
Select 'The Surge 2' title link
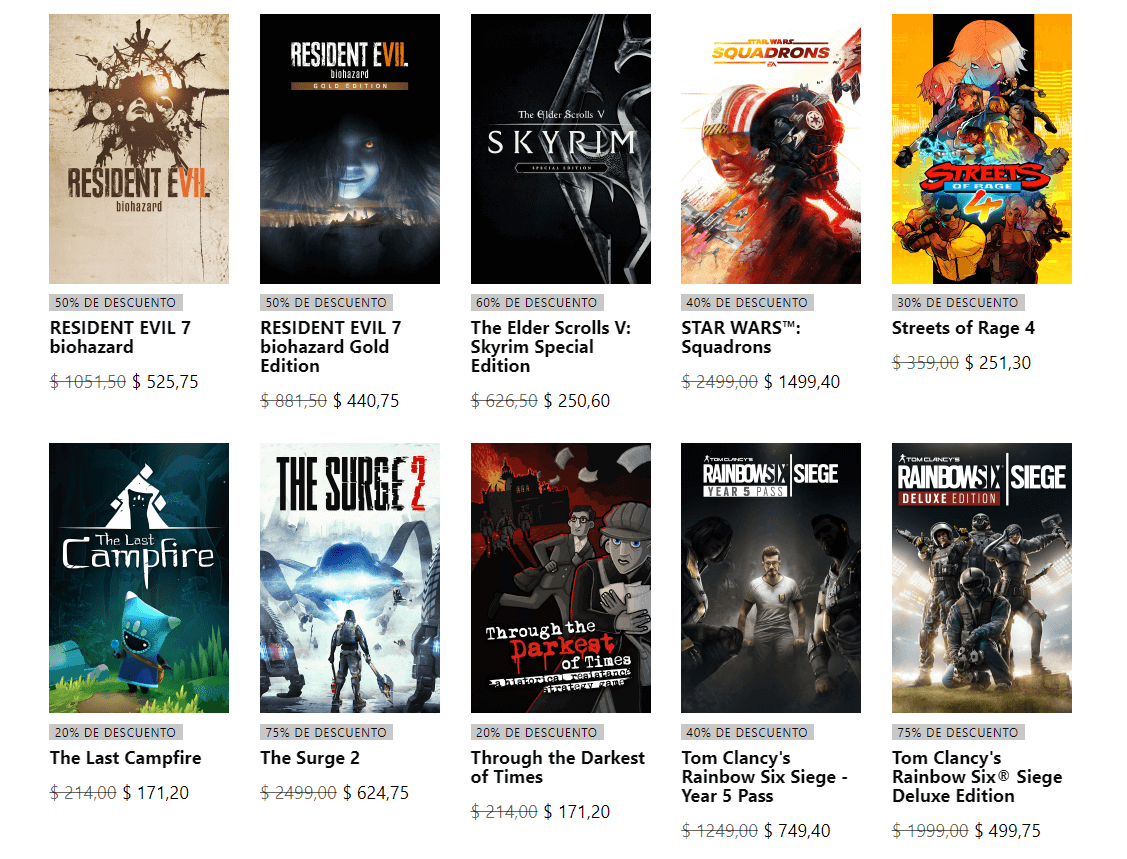(x=310, y=758)
